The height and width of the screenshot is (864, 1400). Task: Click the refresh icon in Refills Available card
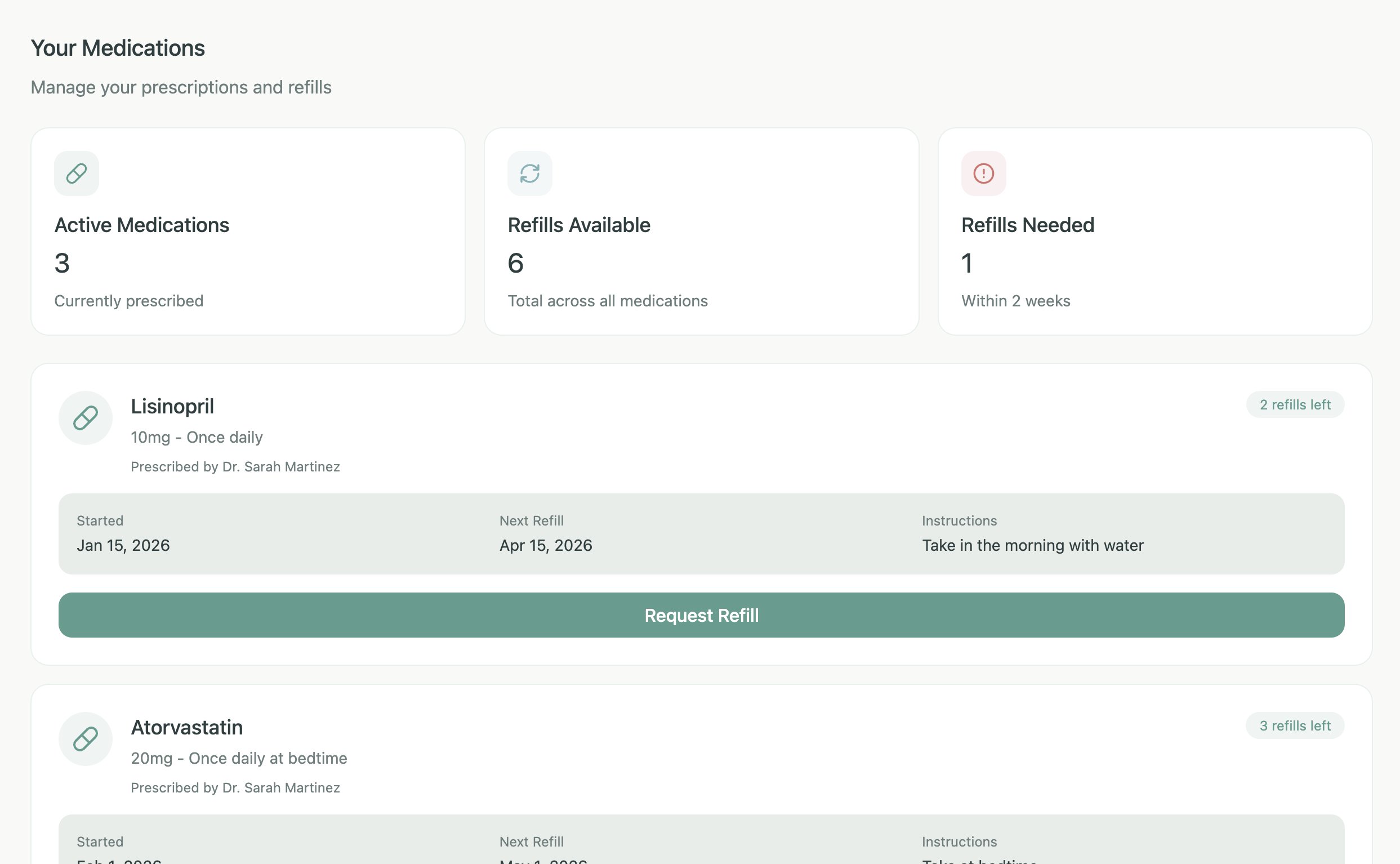click(529, 173)
